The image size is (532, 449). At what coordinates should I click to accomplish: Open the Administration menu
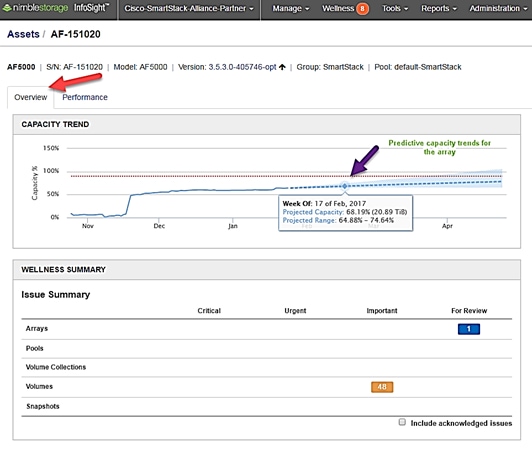498,8
